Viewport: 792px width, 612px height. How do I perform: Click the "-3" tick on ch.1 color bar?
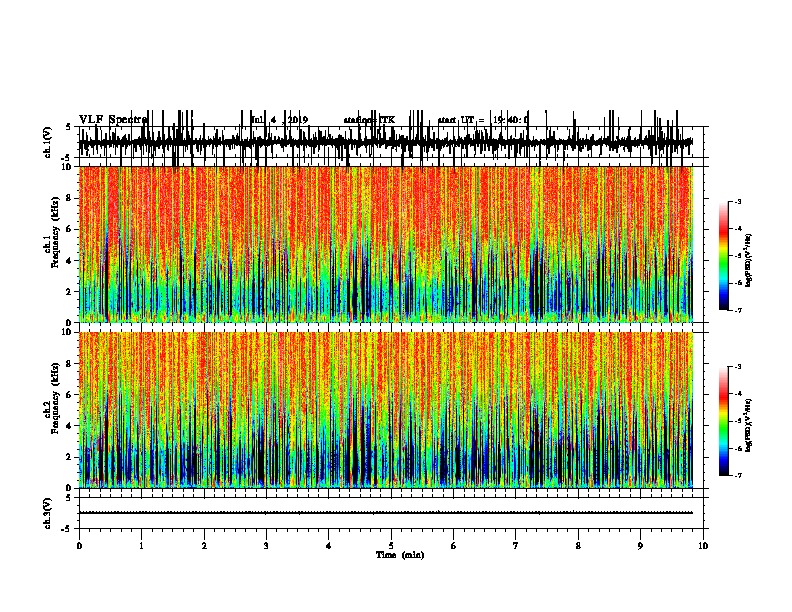[x=738, y=201]
